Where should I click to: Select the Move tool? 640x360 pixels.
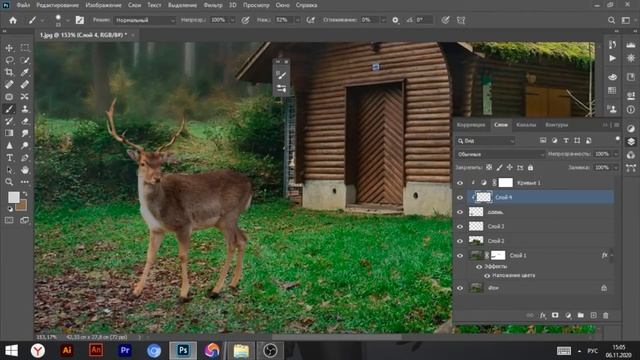point(9,48)
